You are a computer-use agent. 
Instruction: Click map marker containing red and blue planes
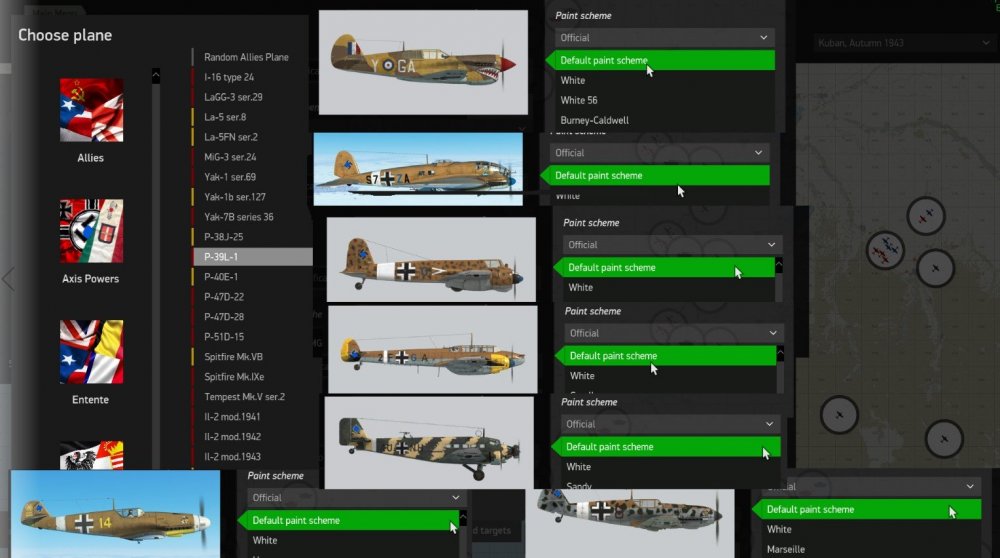[x=885, y=251]
